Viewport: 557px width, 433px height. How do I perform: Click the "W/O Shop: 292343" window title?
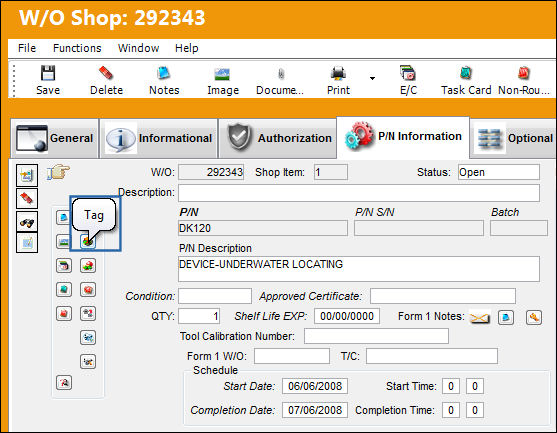coord(112,17)
